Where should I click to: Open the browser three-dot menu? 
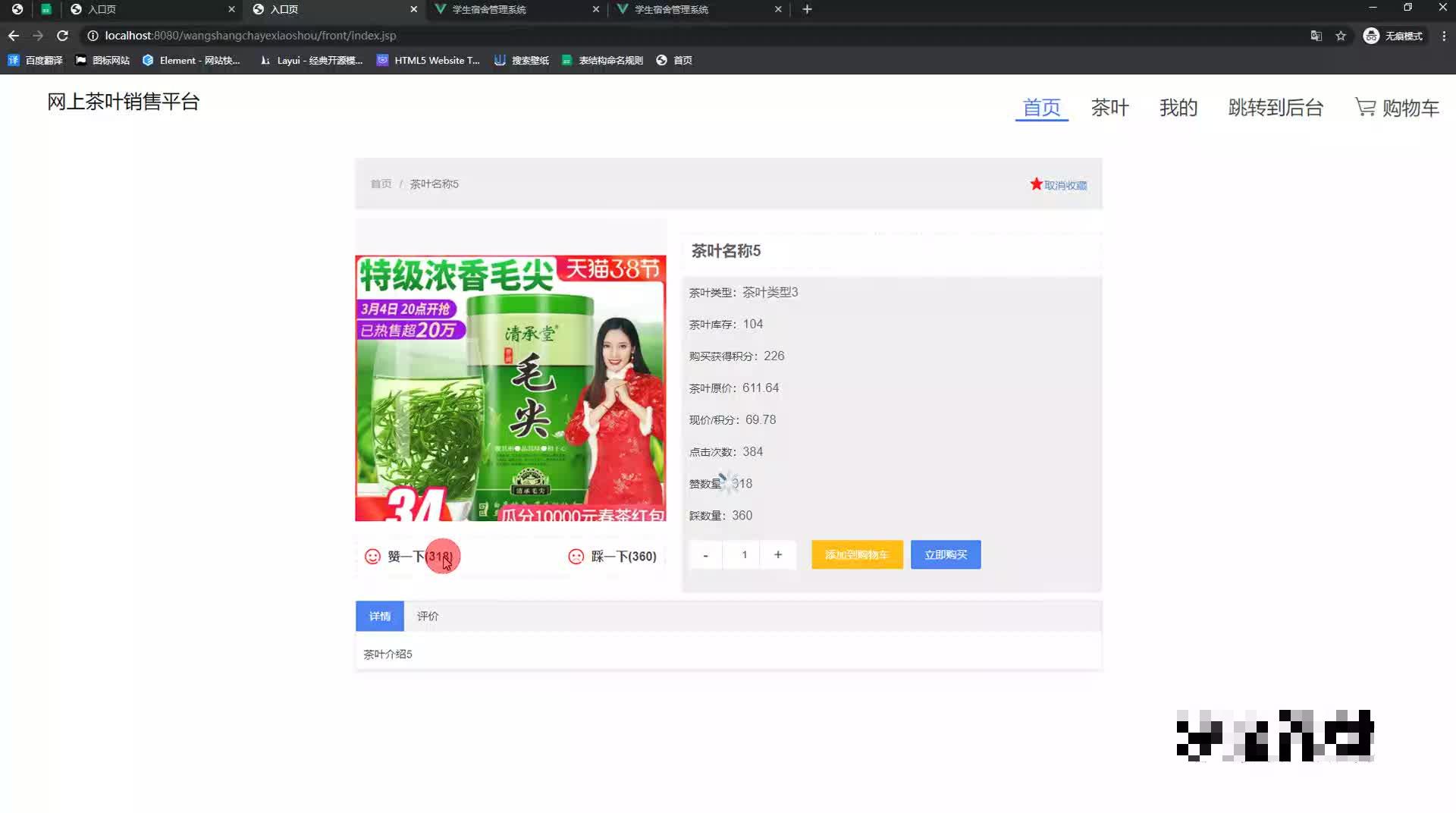(x=1444, y=36)
